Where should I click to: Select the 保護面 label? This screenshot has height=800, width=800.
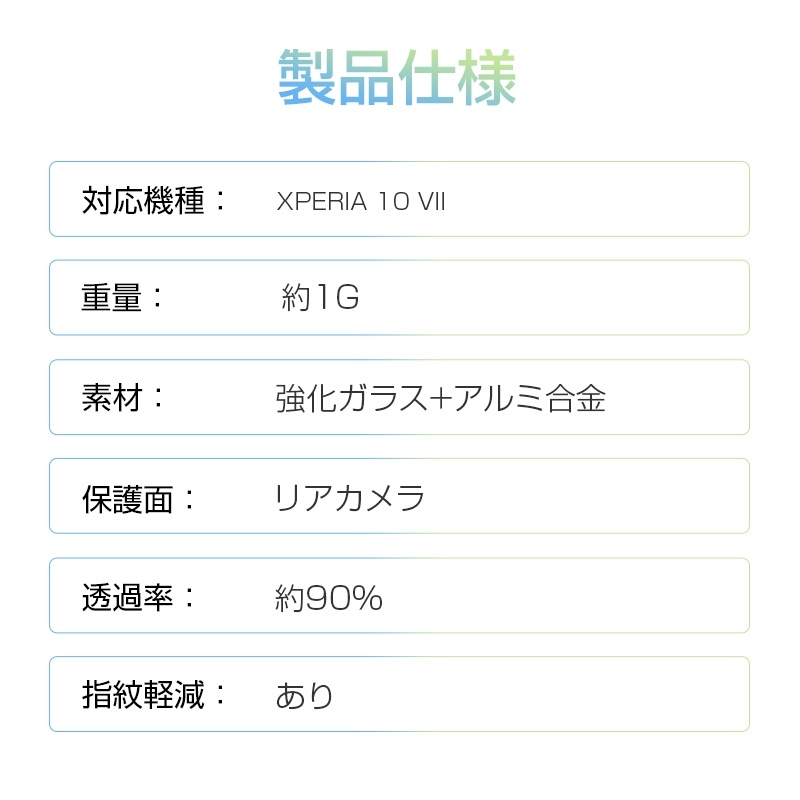tap(129, 497)
